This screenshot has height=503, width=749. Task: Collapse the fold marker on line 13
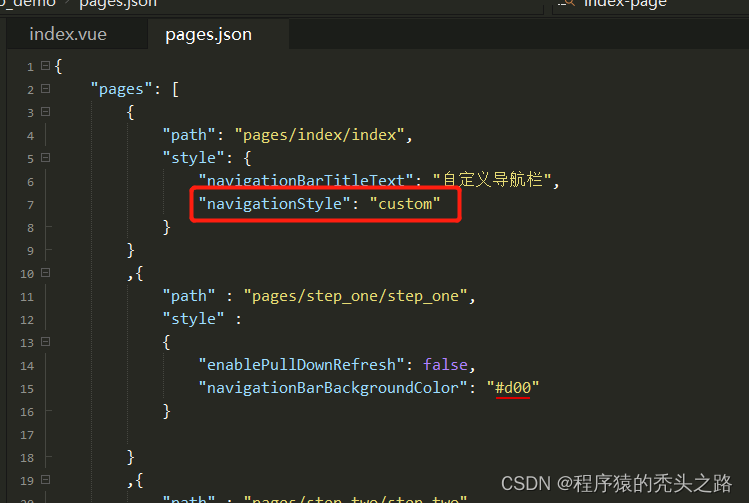[x=45, y=342]
